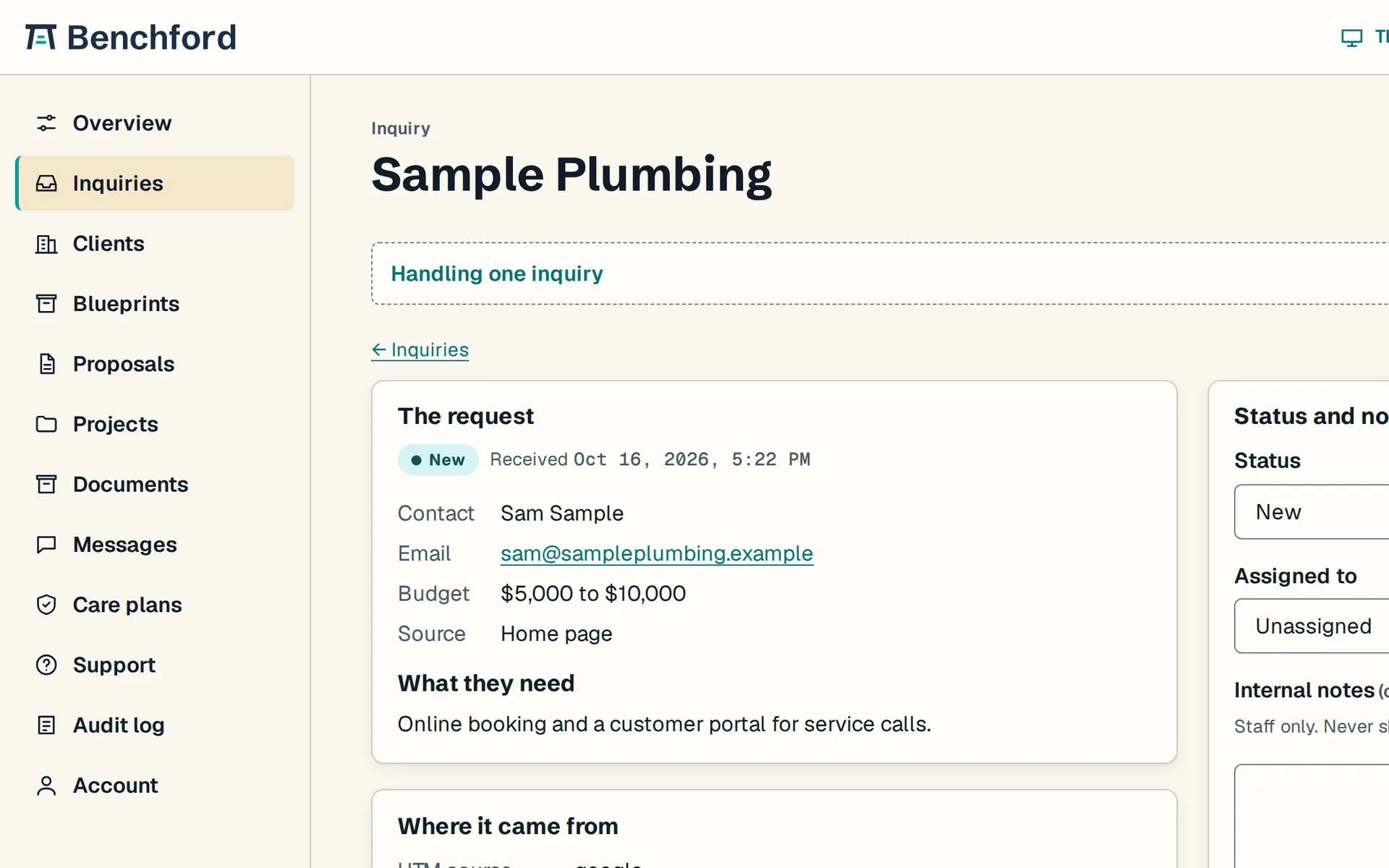Click the Clients building icon
This screenshot has height=868, width=1389.
pyautogui.click(x=46, y=244)
